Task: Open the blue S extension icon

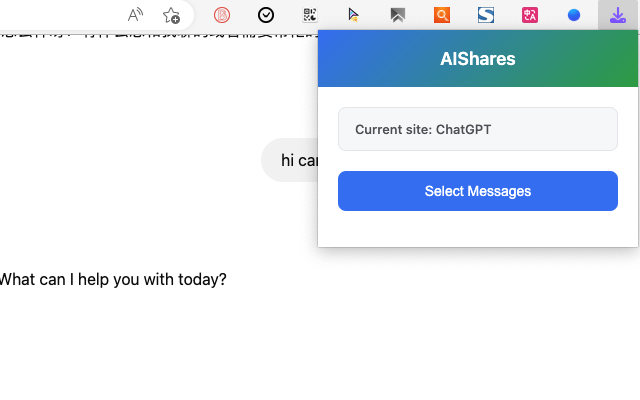Action: tap(486, 15)
